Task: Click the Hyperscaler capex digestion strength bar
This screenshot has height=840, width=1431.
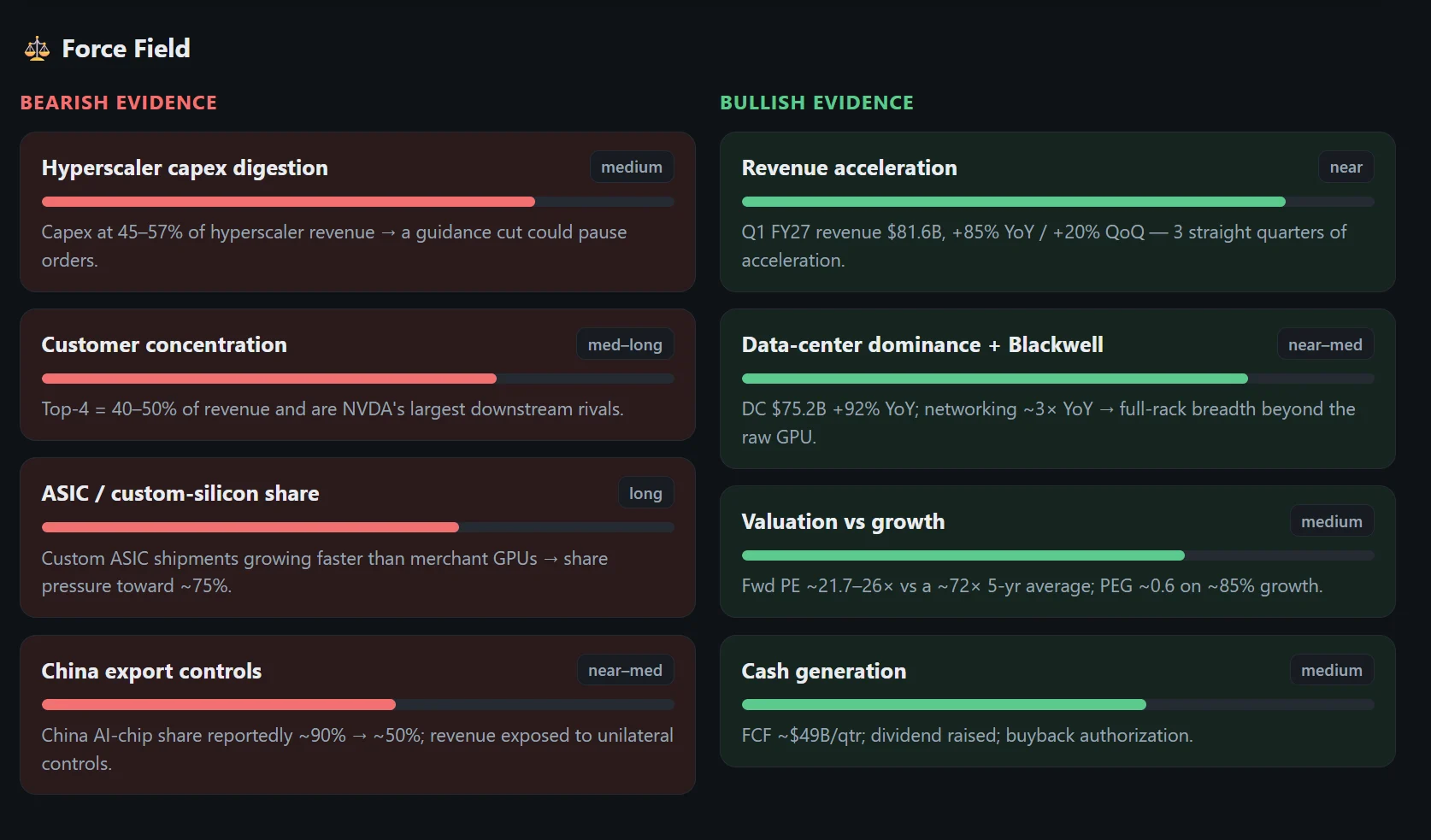Action: 357,202
